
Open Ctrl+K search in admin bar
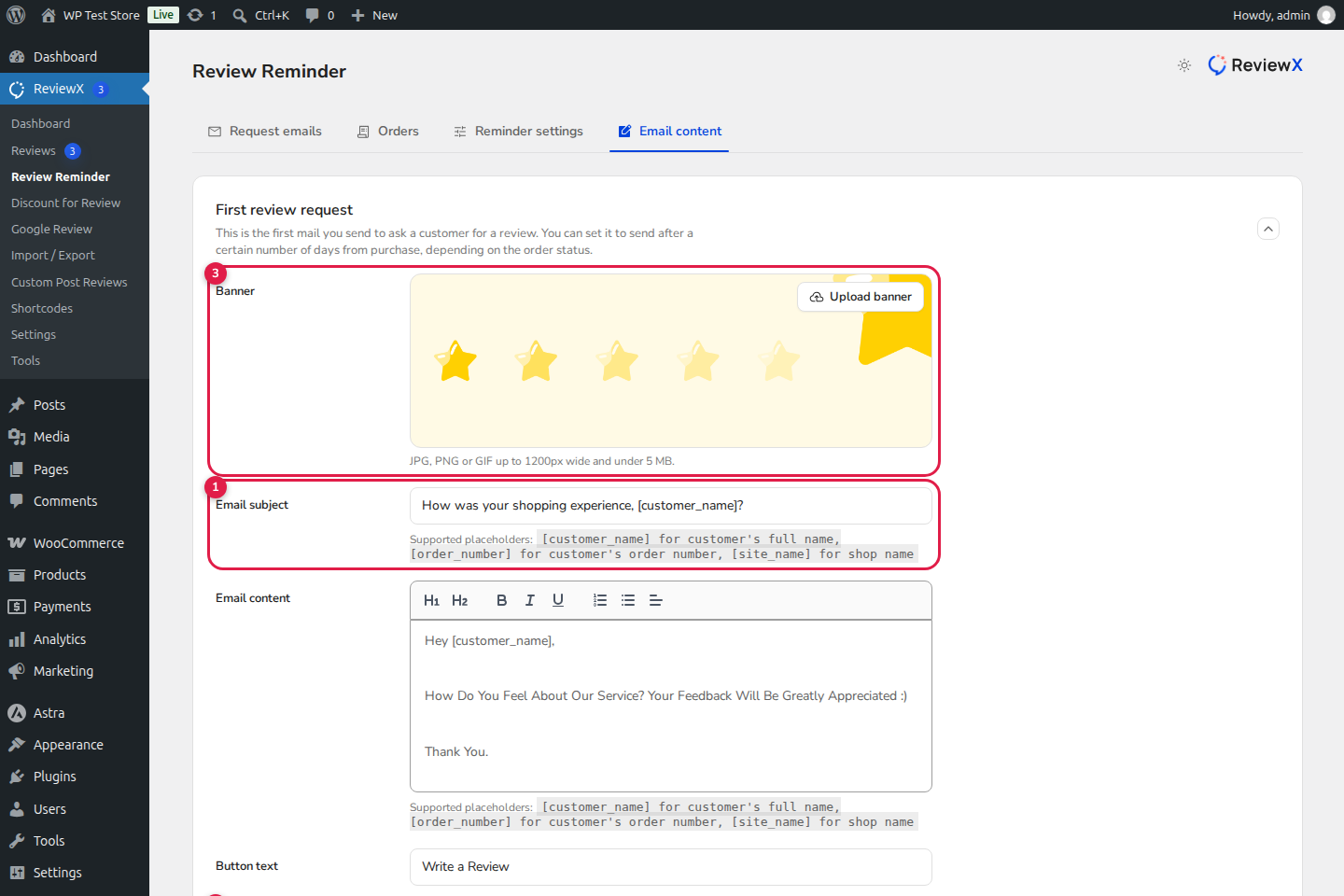(261, 15)
